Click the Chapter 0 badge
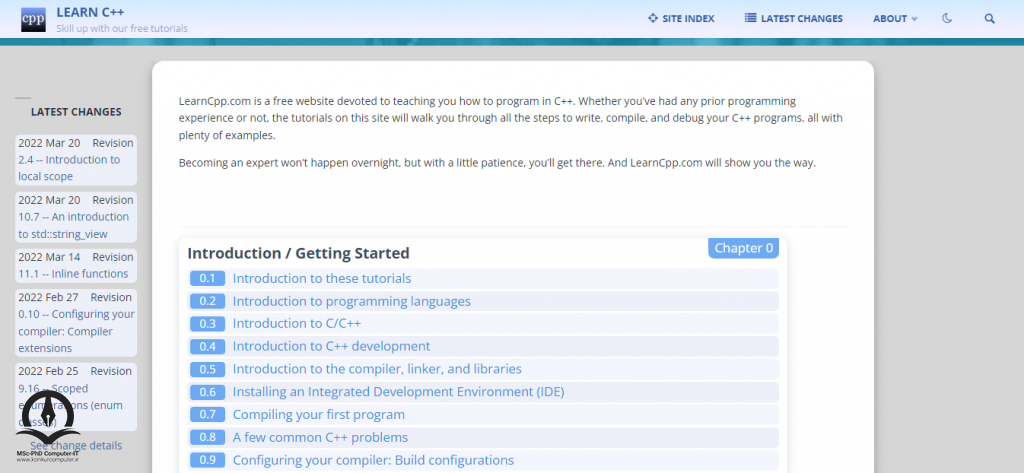1024x473 pixels. pos(743,248)
